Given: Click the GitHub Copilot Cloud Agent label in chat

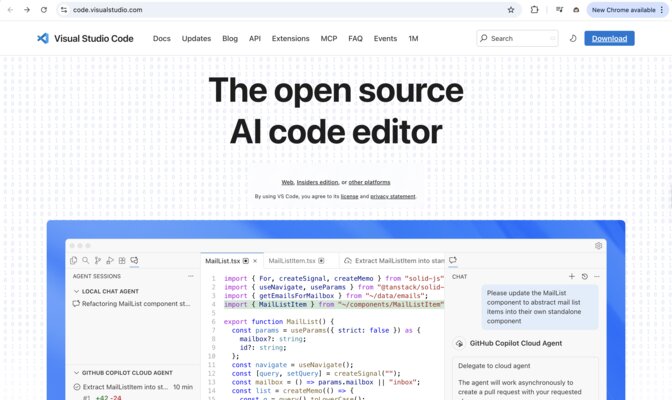Looking at the screenshot, I should [x=516, y=343].
